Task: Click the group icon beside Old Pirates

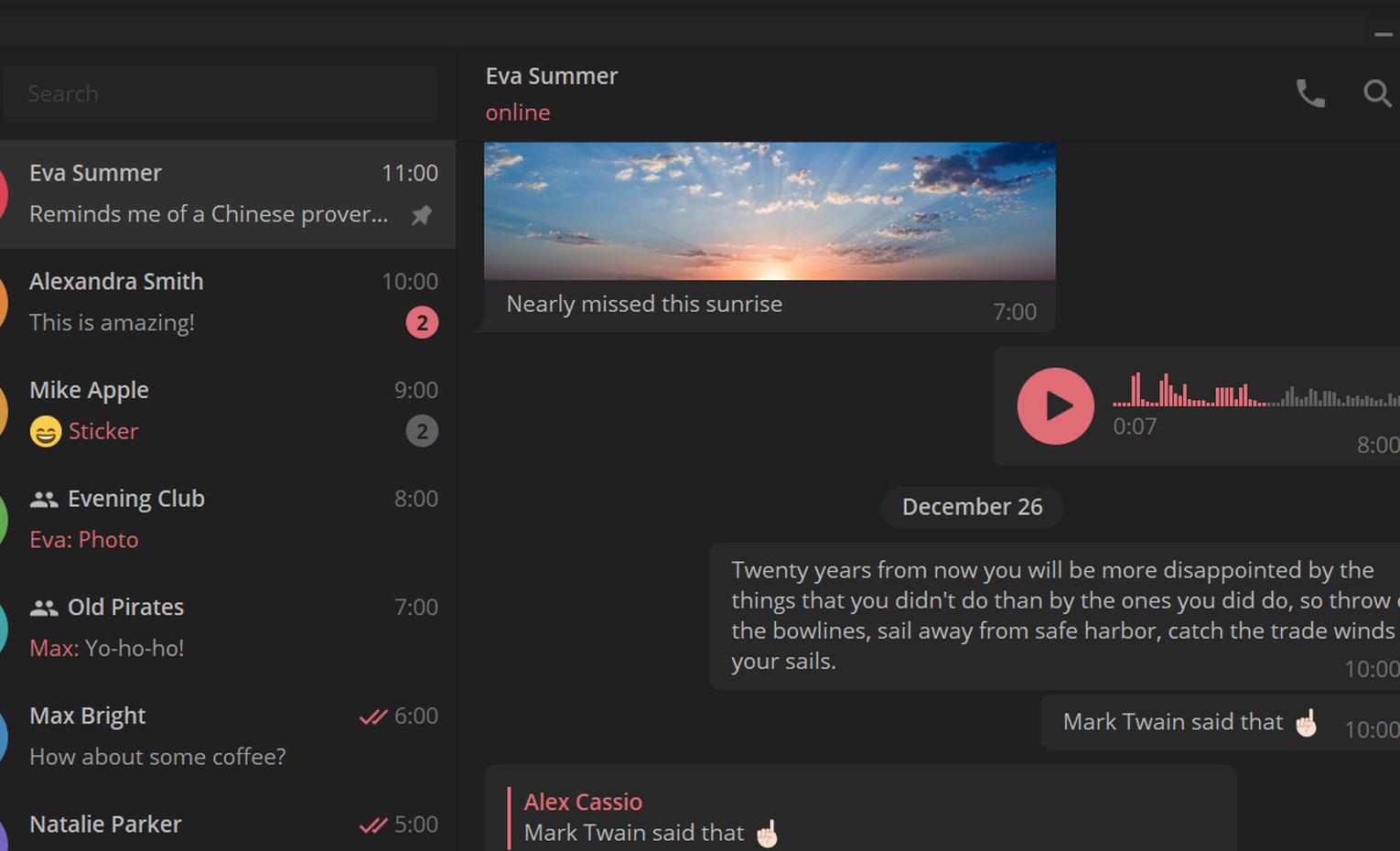Action: pyautogui.click(x=44, y=608)
